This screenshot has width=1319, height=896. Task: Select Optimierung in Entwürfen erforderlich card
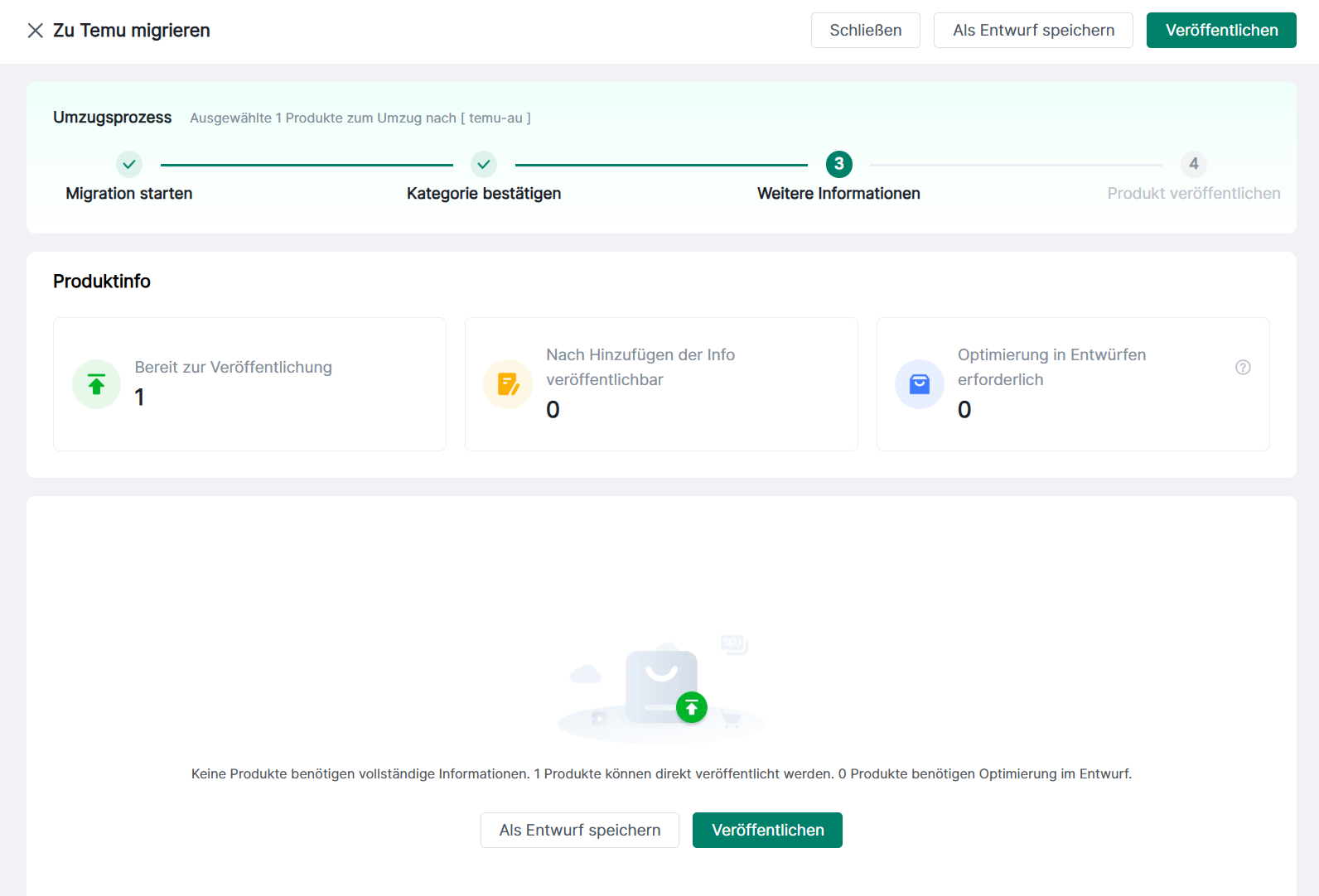pos(1072,384)
